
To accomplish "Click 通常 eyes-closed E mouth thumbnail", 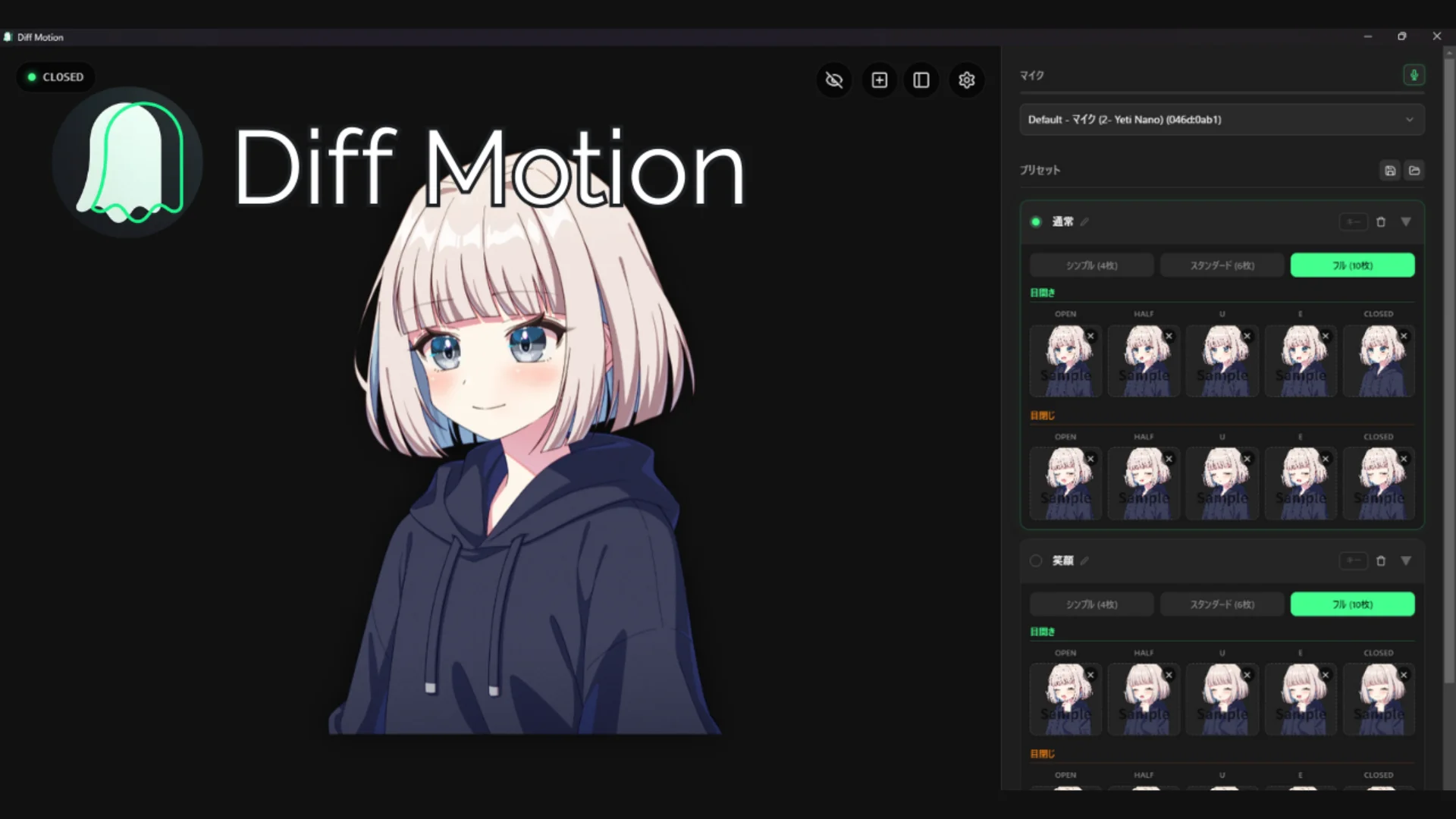I will (1301, 484).
